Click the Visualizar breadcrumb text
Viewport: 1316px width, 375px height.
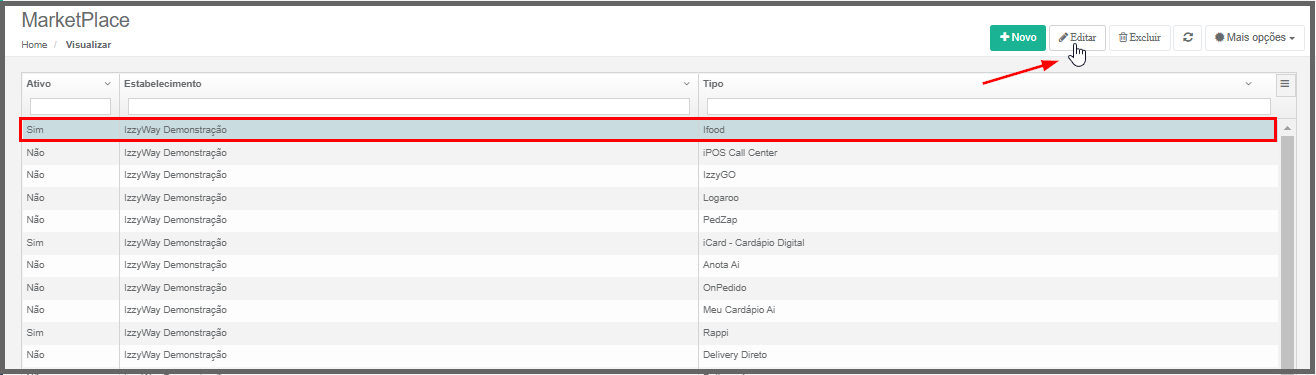89,45
